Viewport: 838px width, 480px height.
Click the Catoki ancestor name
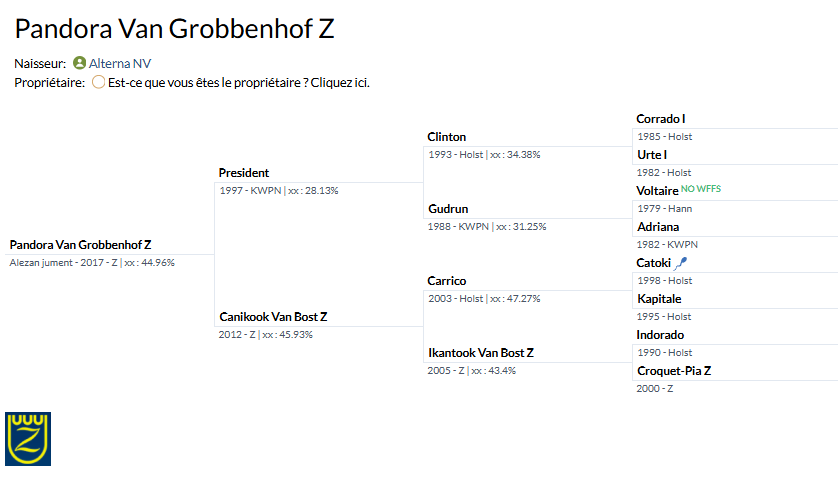click(x=654, y=263)
